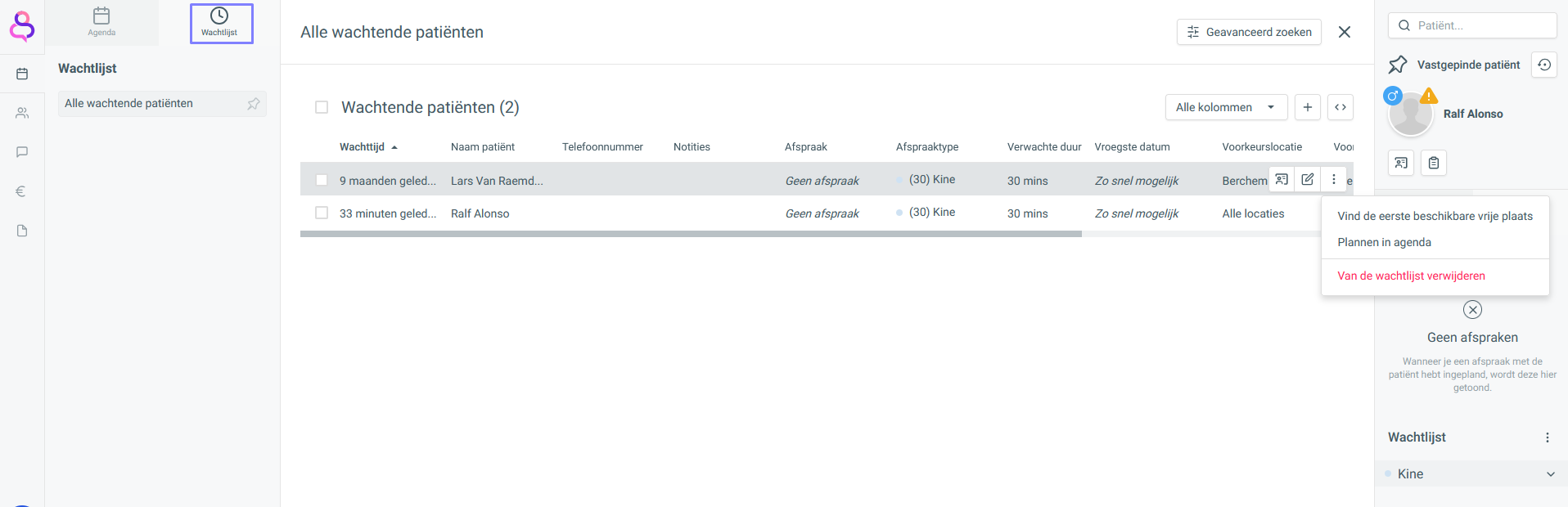Click '(30) Kine' in Lars Van Raemd row

(x=932, y=179)
